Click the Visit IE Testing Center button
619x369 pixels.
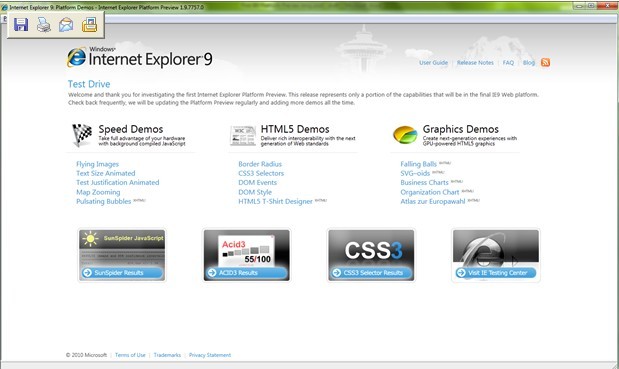click(496, 273)
